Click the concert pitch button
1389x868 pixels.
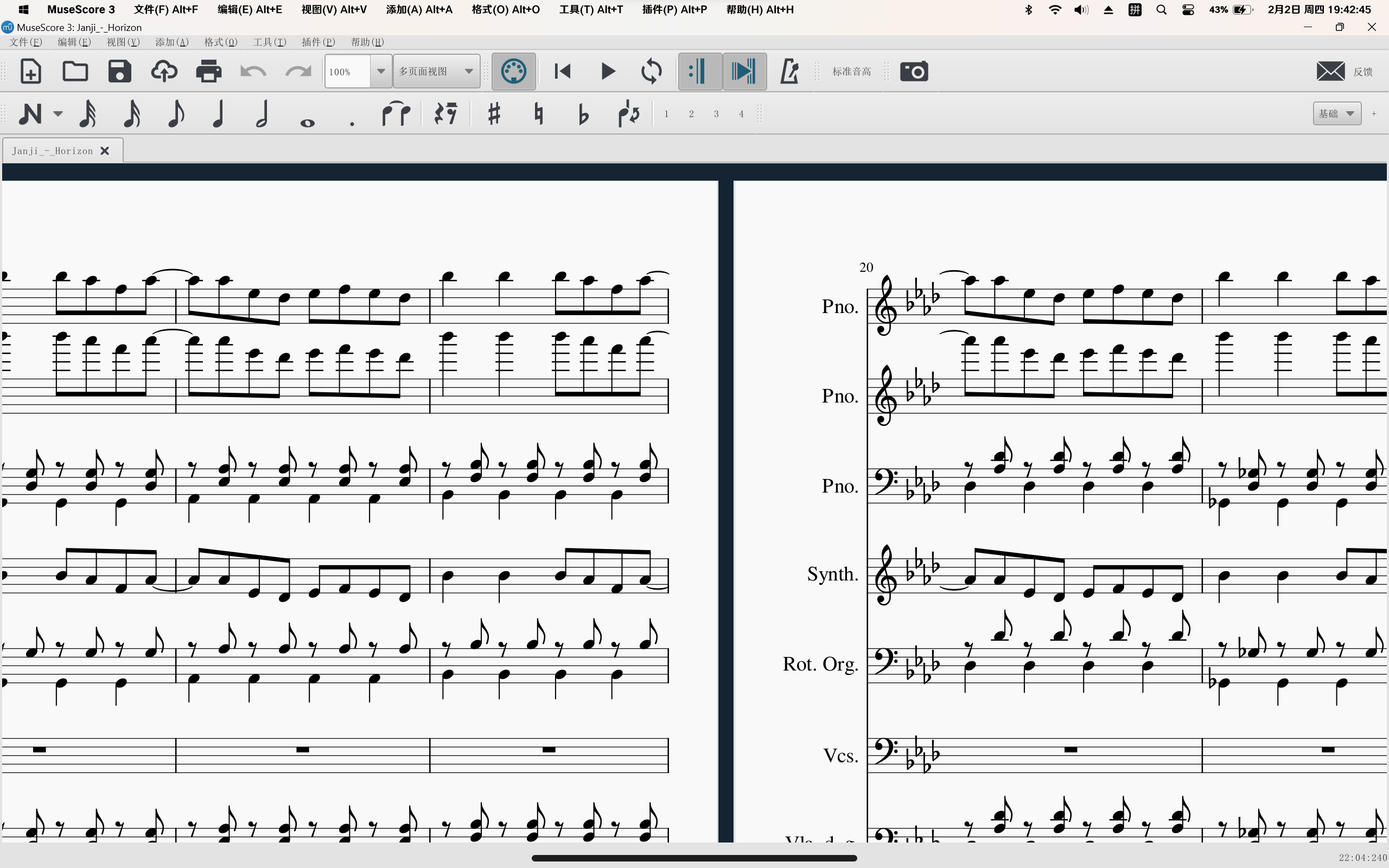point(852,72)
